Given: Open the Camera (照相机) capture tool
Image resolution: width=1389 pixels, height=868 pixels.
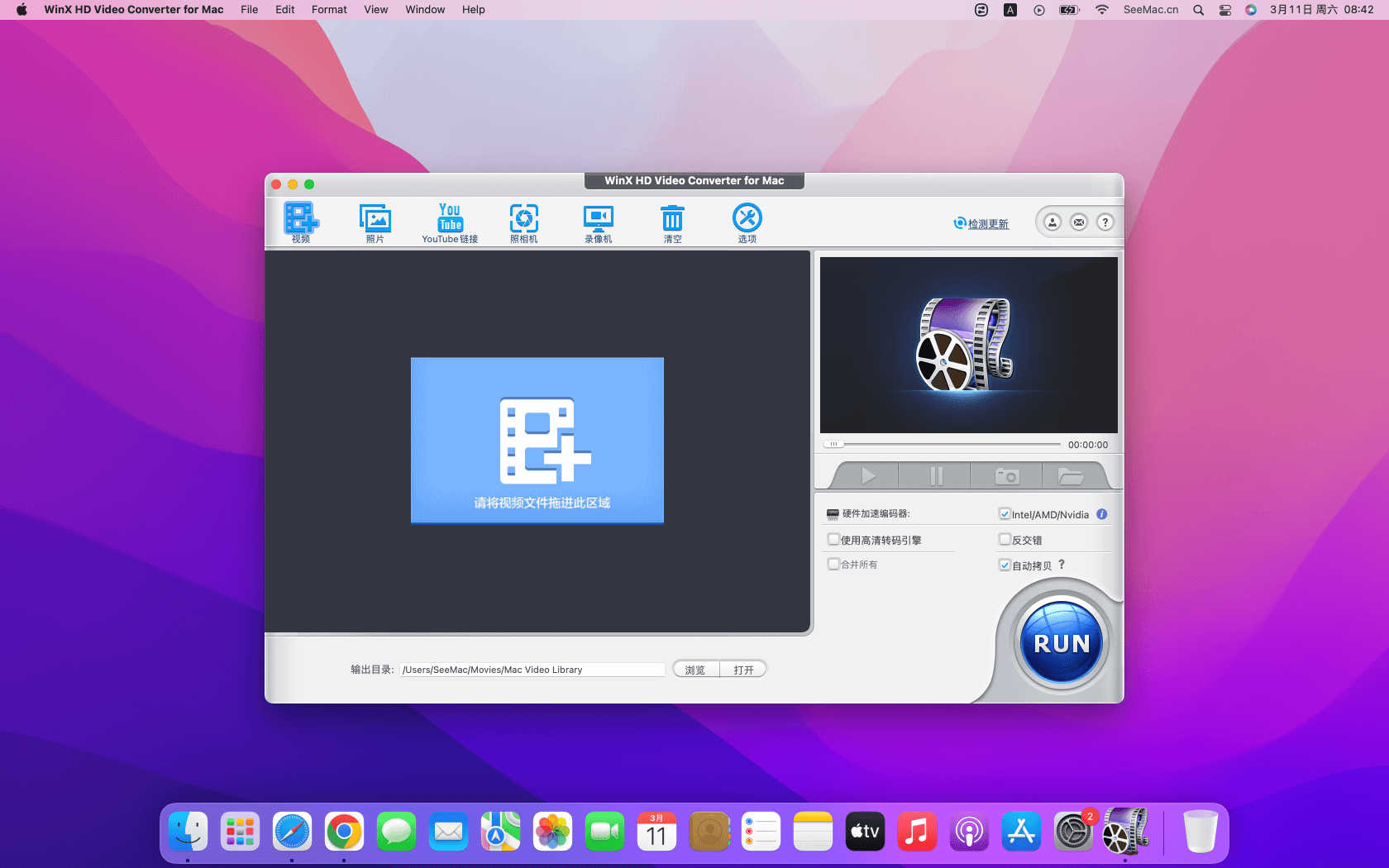Looking at the screenshot, I should pos(523,220).
